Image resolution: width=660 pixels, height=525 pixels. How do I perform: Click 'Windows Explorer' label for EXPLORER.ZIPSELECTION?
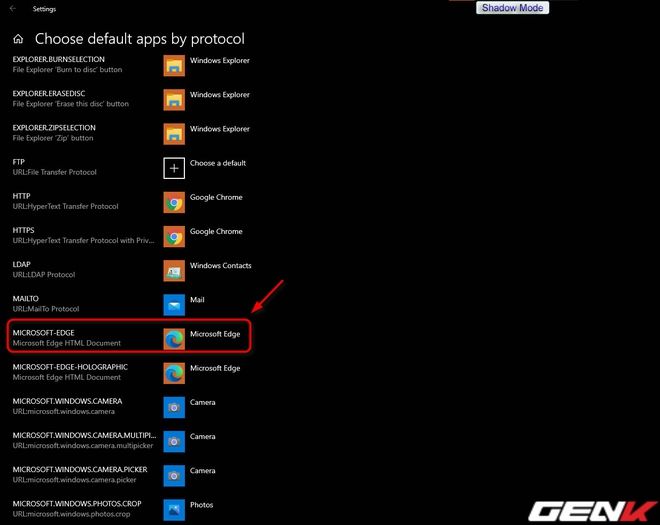click(x=220, y=129)
